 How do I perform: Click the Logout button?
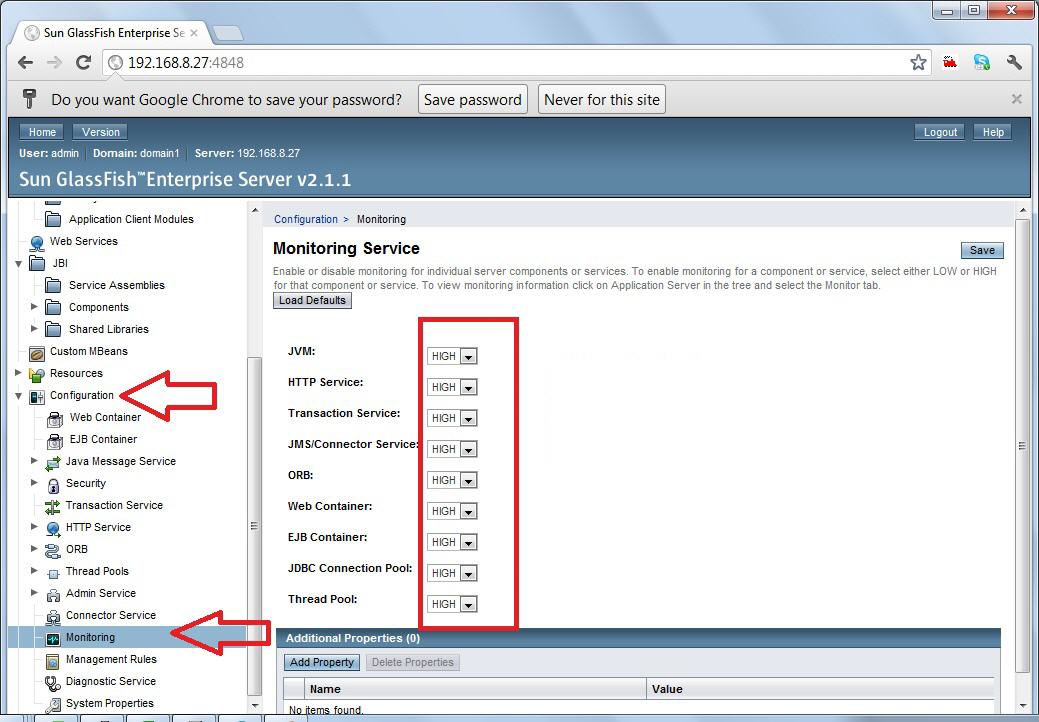tap(940, 132)
